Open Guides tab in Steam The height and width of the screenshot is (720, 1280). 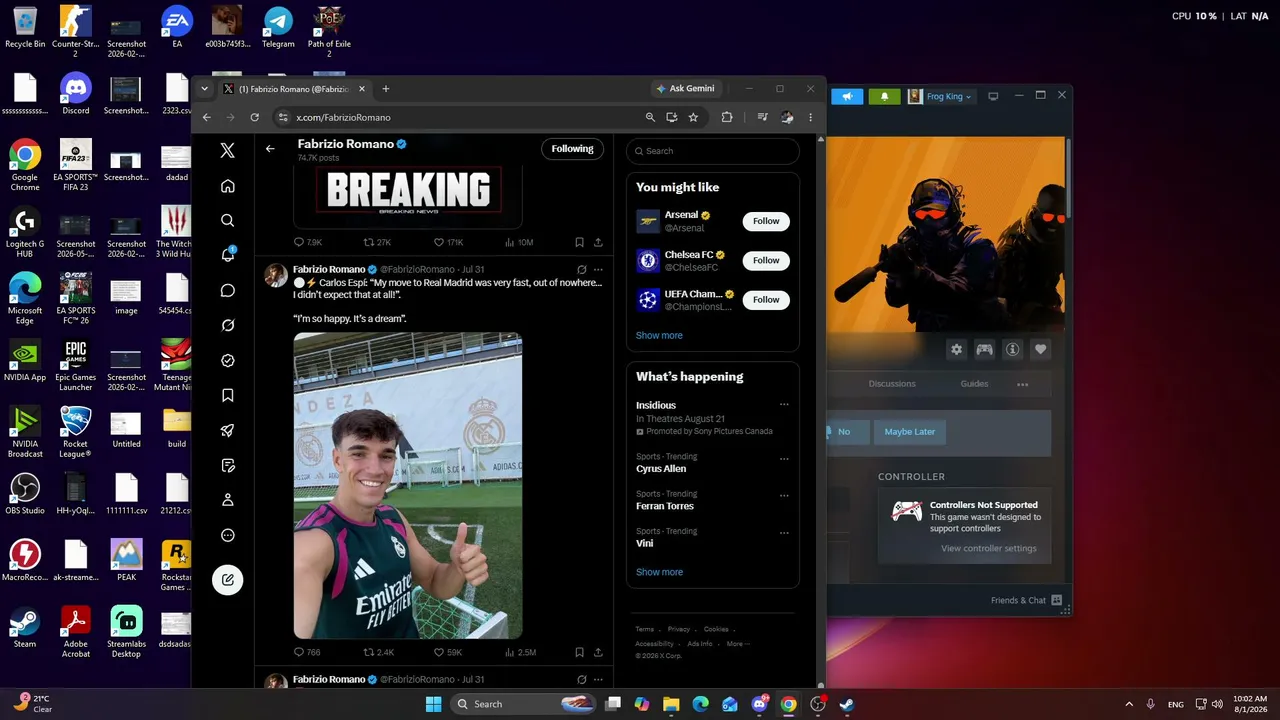click(974, 384)
